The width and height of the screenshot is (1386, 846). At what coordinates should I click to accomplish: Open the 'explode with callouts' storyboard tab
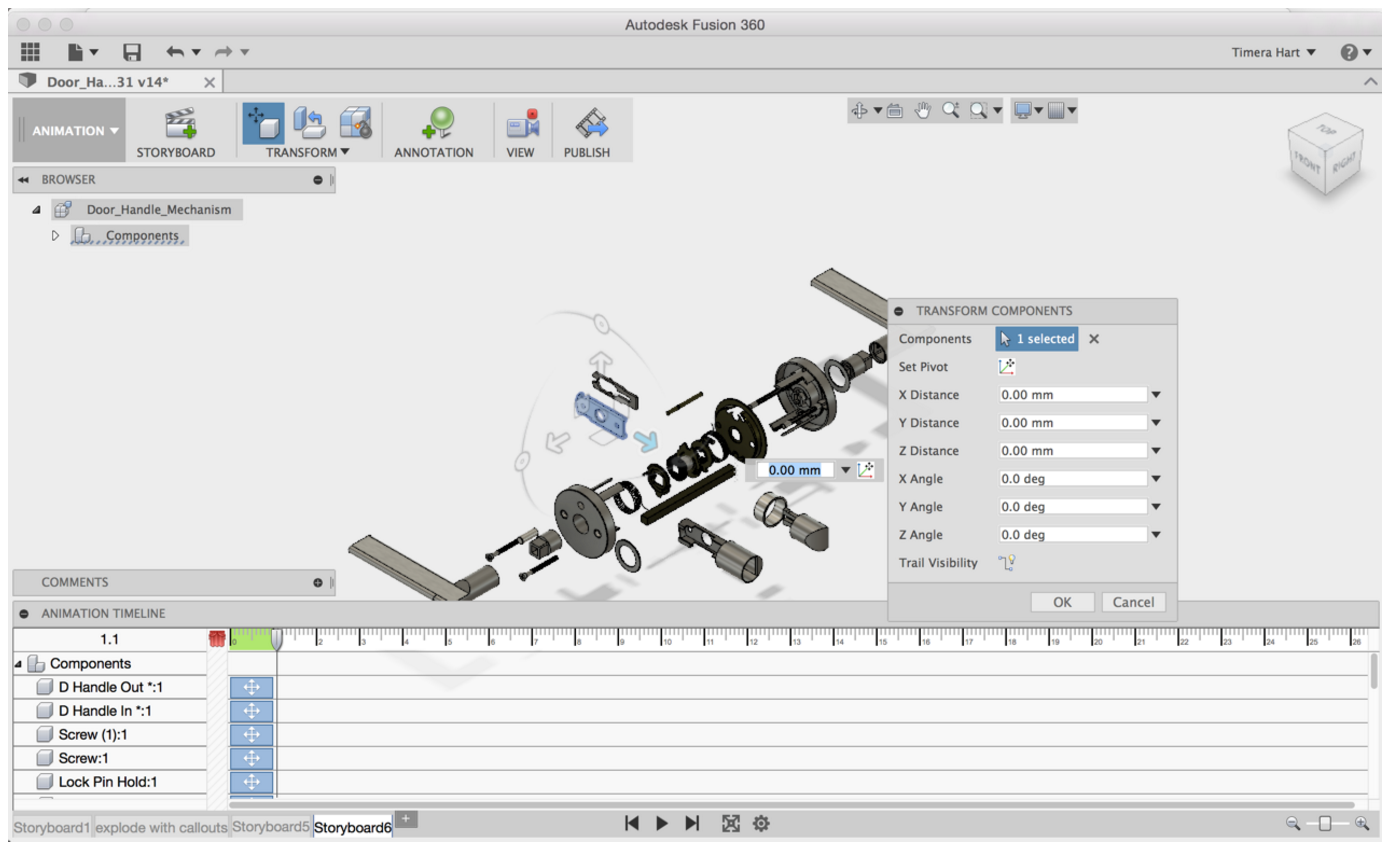coord(161,827)
